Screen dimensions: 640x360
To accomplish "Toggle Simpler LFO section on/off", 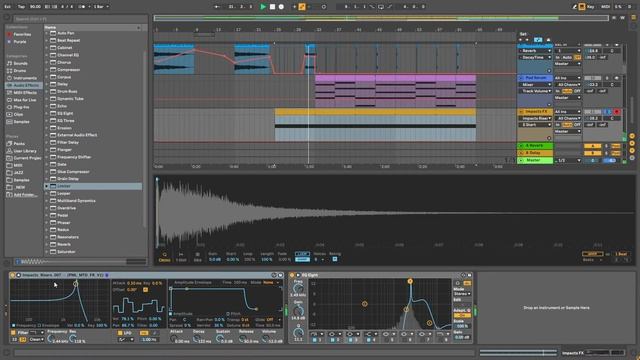I will (x=120, y=333).
